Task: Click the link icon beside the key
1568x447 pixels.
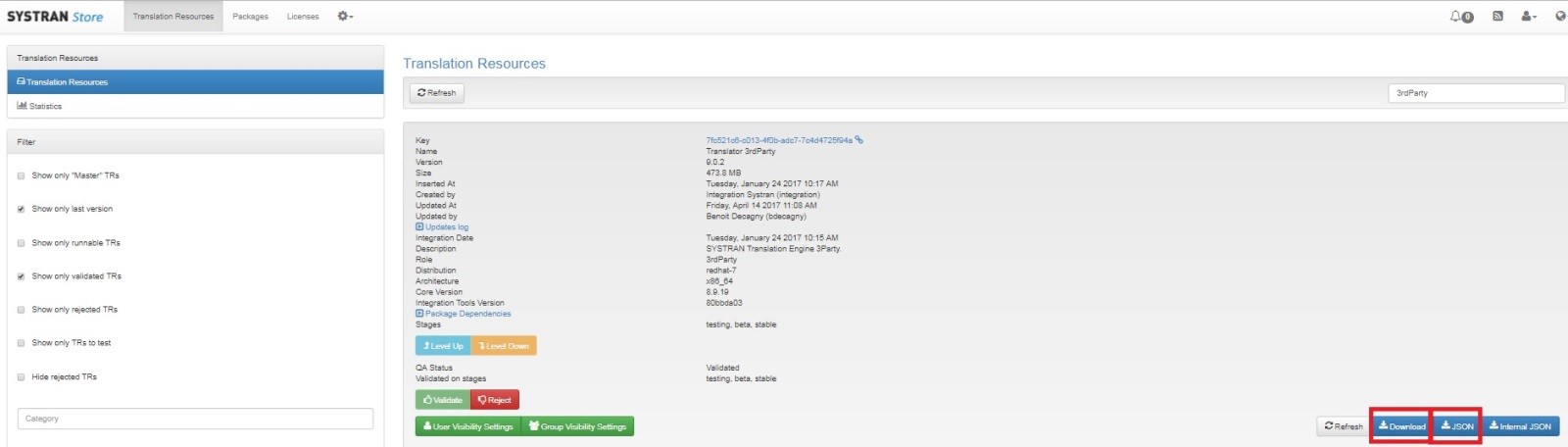Action: coord(859,140)
